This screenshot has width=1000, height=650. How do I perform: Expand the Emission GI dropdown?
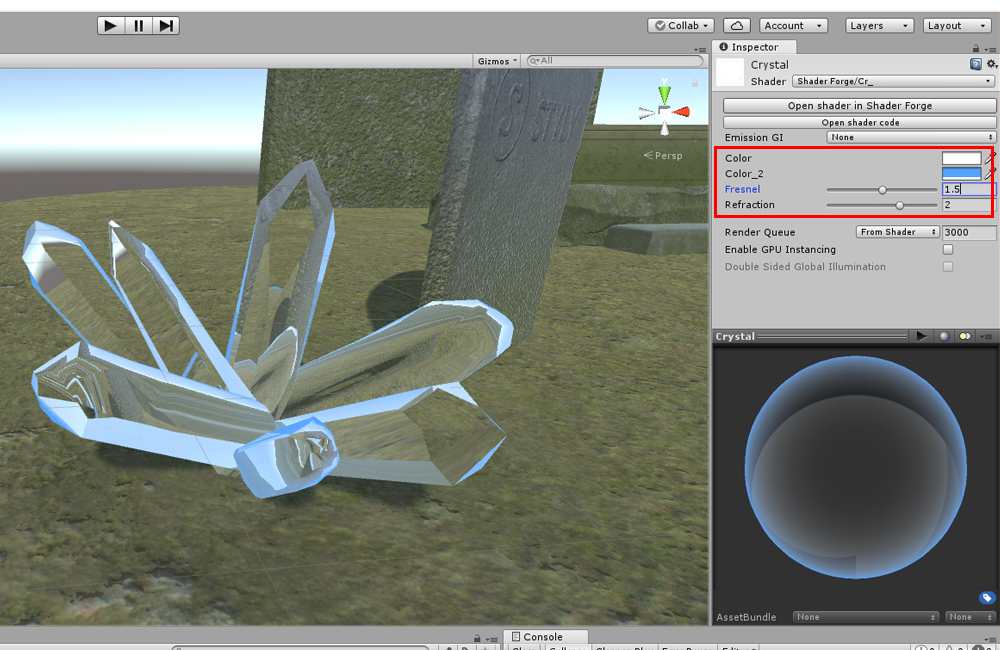pyautogui.click(x=911, y=138)
